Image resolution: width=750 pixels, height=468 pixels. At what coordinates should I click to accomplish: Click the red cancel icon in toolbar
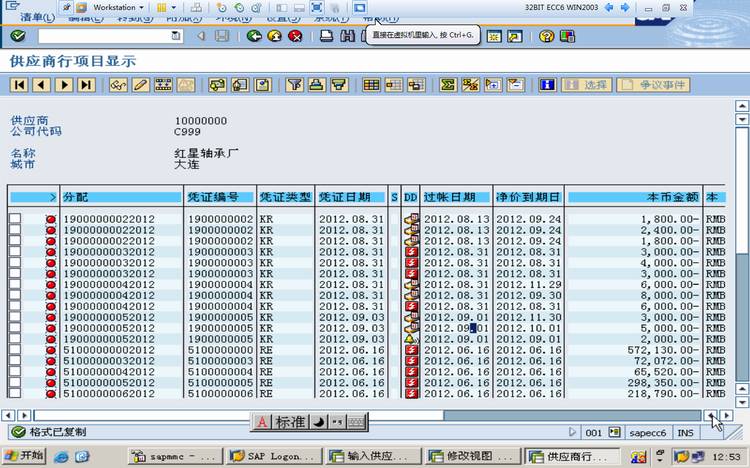pyautogui.click(x=295, y=36)
